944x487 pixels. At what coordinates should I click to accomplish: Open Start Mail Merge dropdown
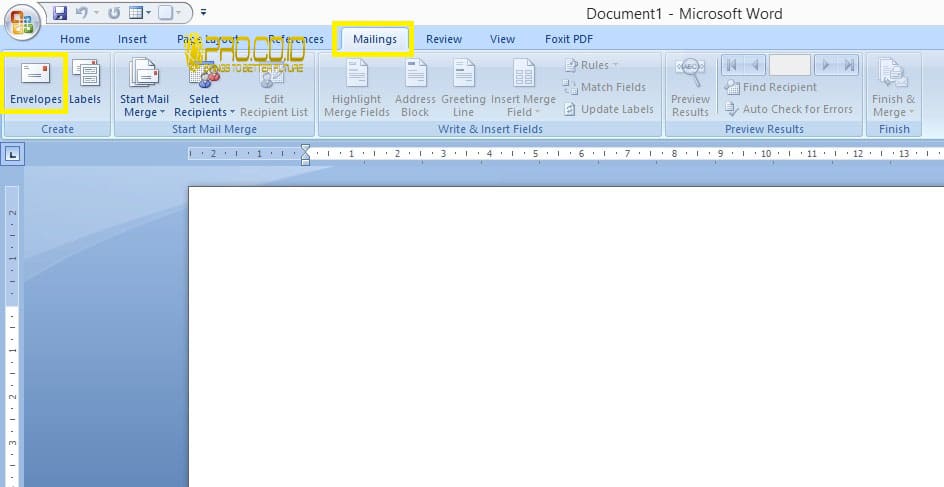[144, 88]
